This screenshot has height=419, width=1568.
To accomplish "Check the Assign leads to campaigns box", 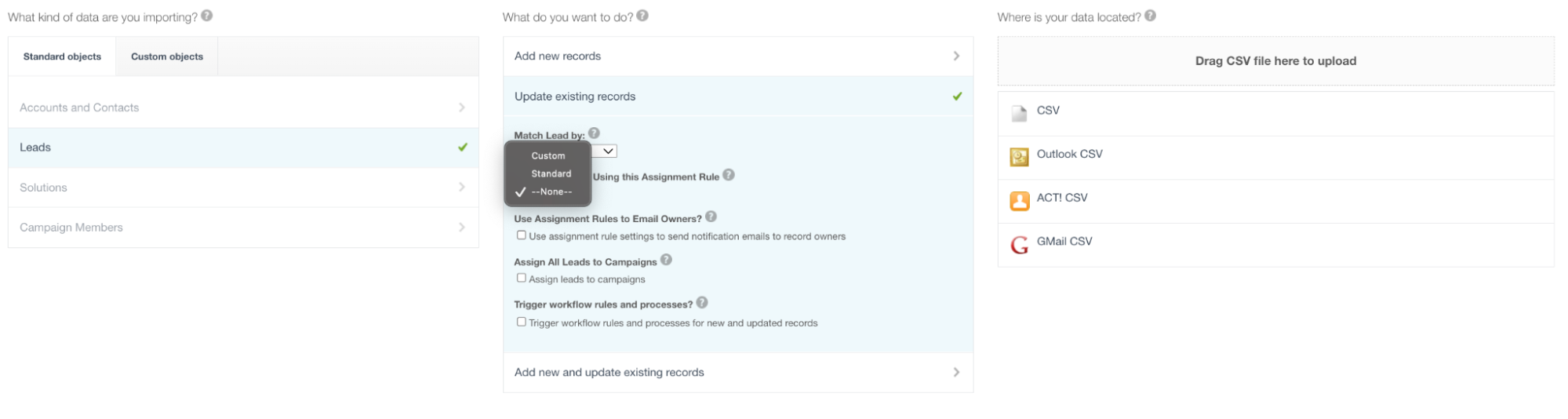I will (x=521, y=278).
